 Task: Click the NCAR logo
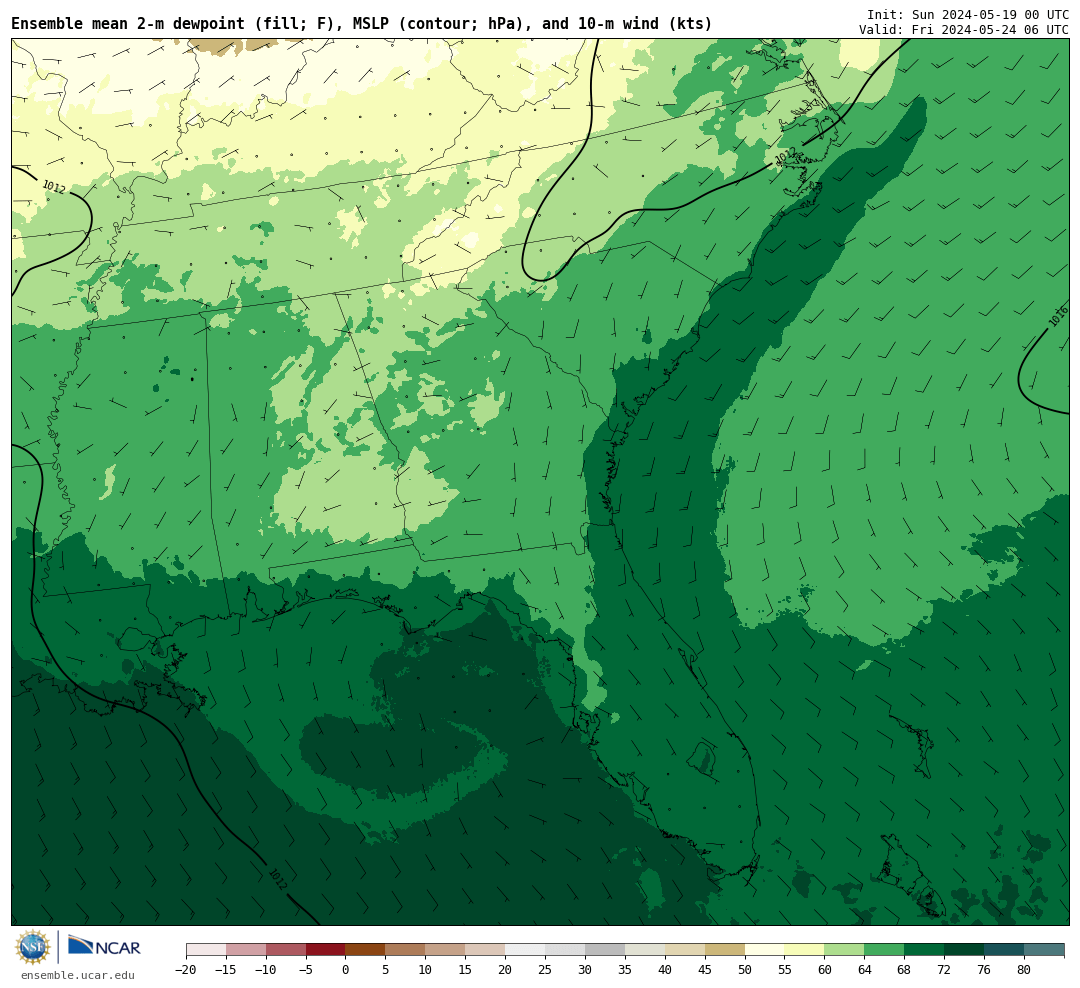tap(104, 946)
